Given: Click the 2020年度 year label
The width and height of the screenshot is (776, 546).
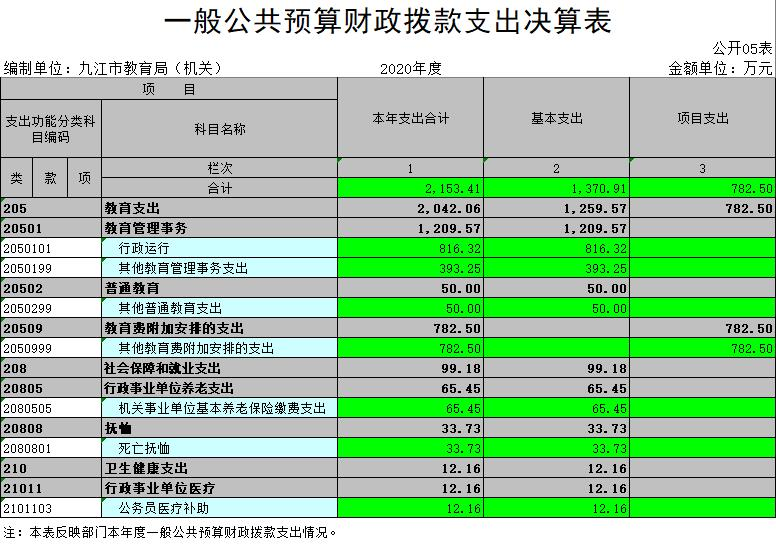Looking at the screenshot, I should pos(410,69).
